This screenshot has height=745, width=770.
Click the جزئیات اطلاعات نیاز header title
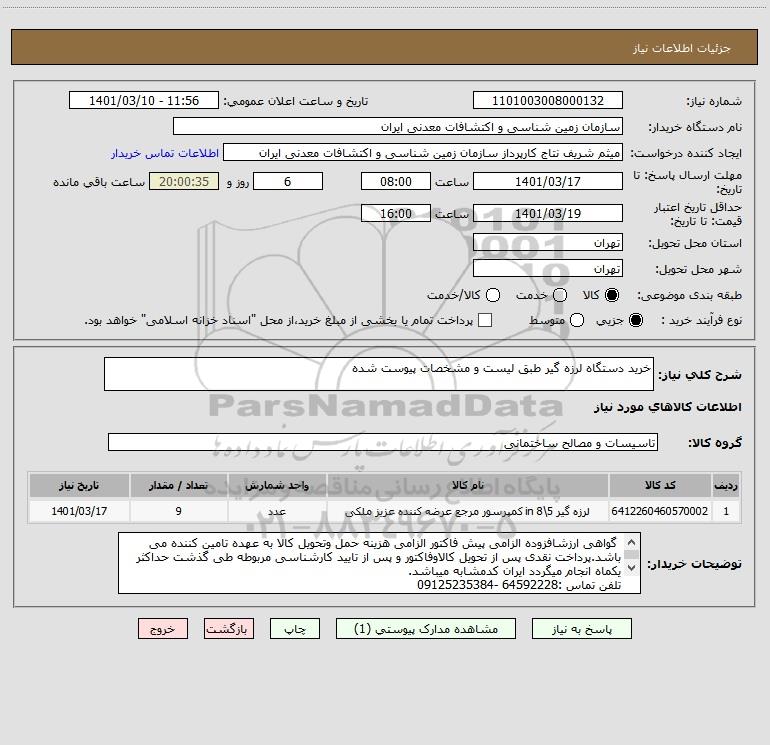(x=682, y=48)
